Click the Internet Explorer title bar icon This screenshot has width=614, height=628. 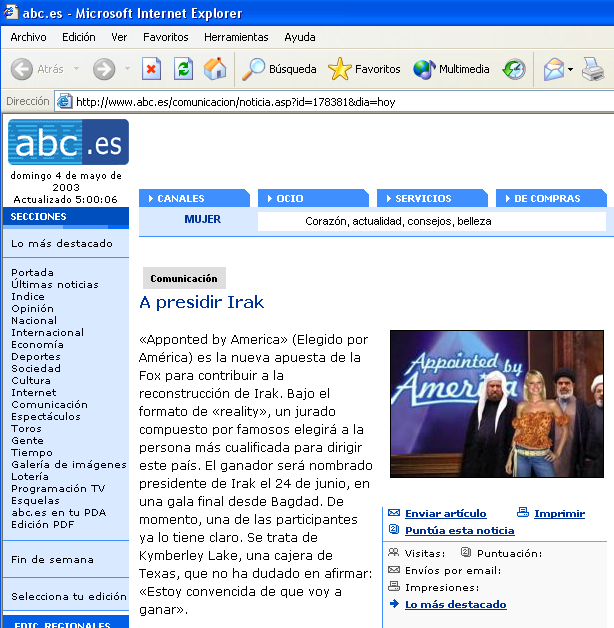10,12
